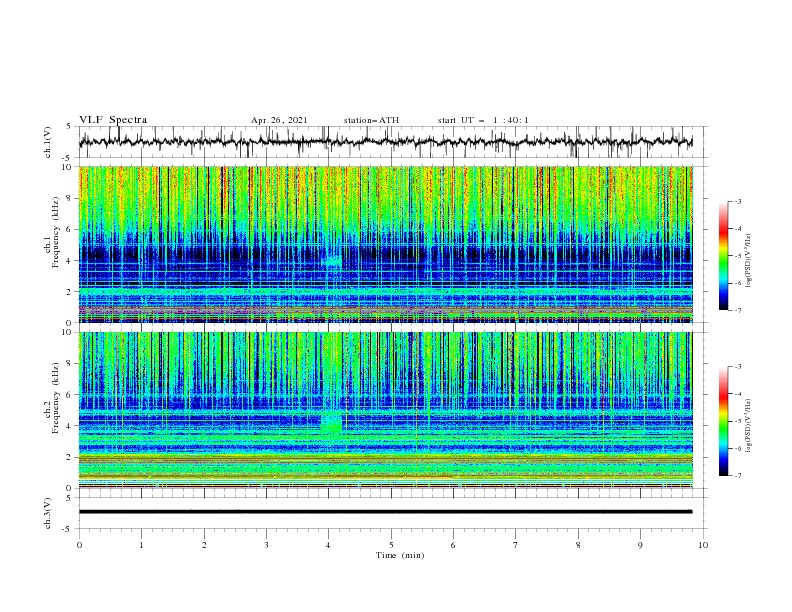Click the "-7" label on the lower colorbar
Image resolution: width=792 pixels, height=612 pixels.
click(738, 475)
